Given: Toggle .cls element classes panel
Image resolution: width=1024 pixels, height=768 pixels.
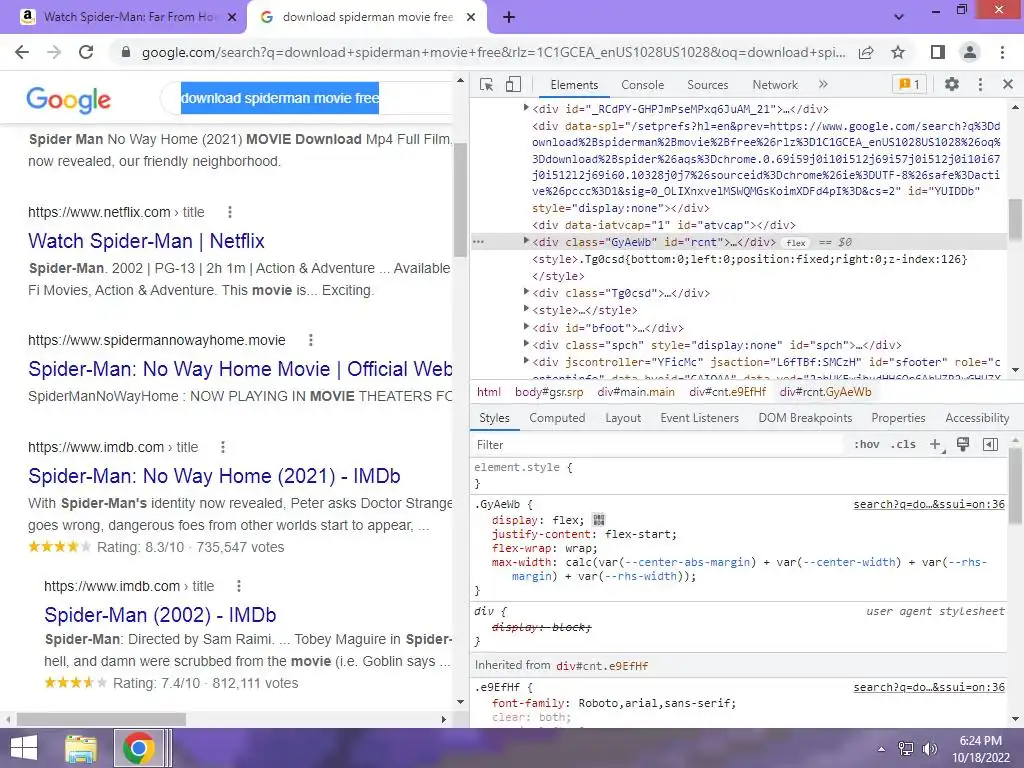Looking at the screenshot, I should 904,445.
